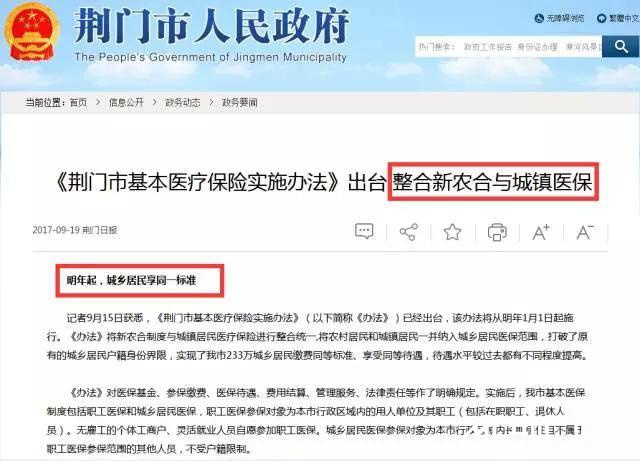This screenshot has width=640, height=461.
Task: Go to 首页 in the breadcrumb
Action: (78, 102)
